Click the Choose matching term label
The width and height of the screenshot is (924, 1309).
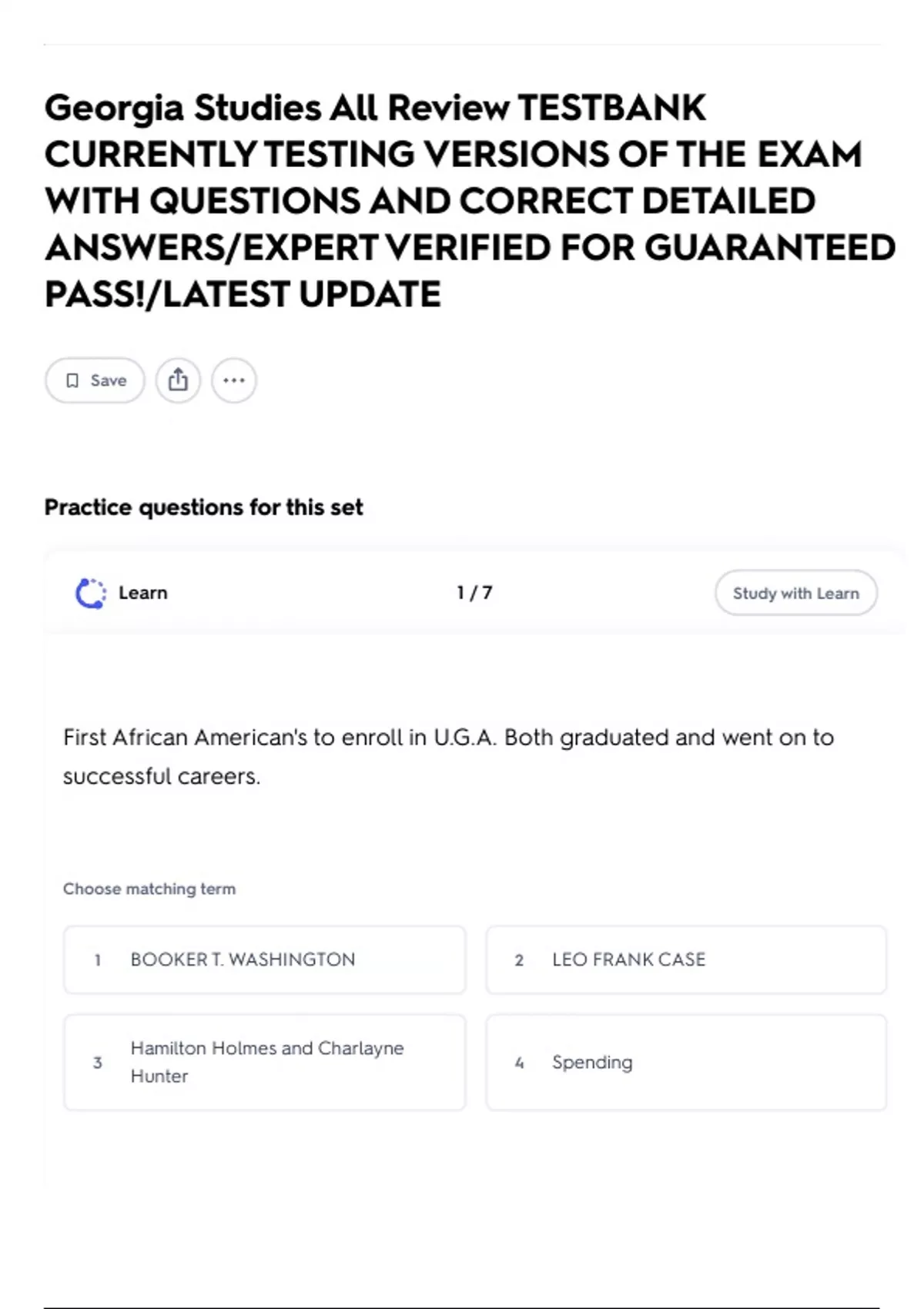(x=149, y=889)
